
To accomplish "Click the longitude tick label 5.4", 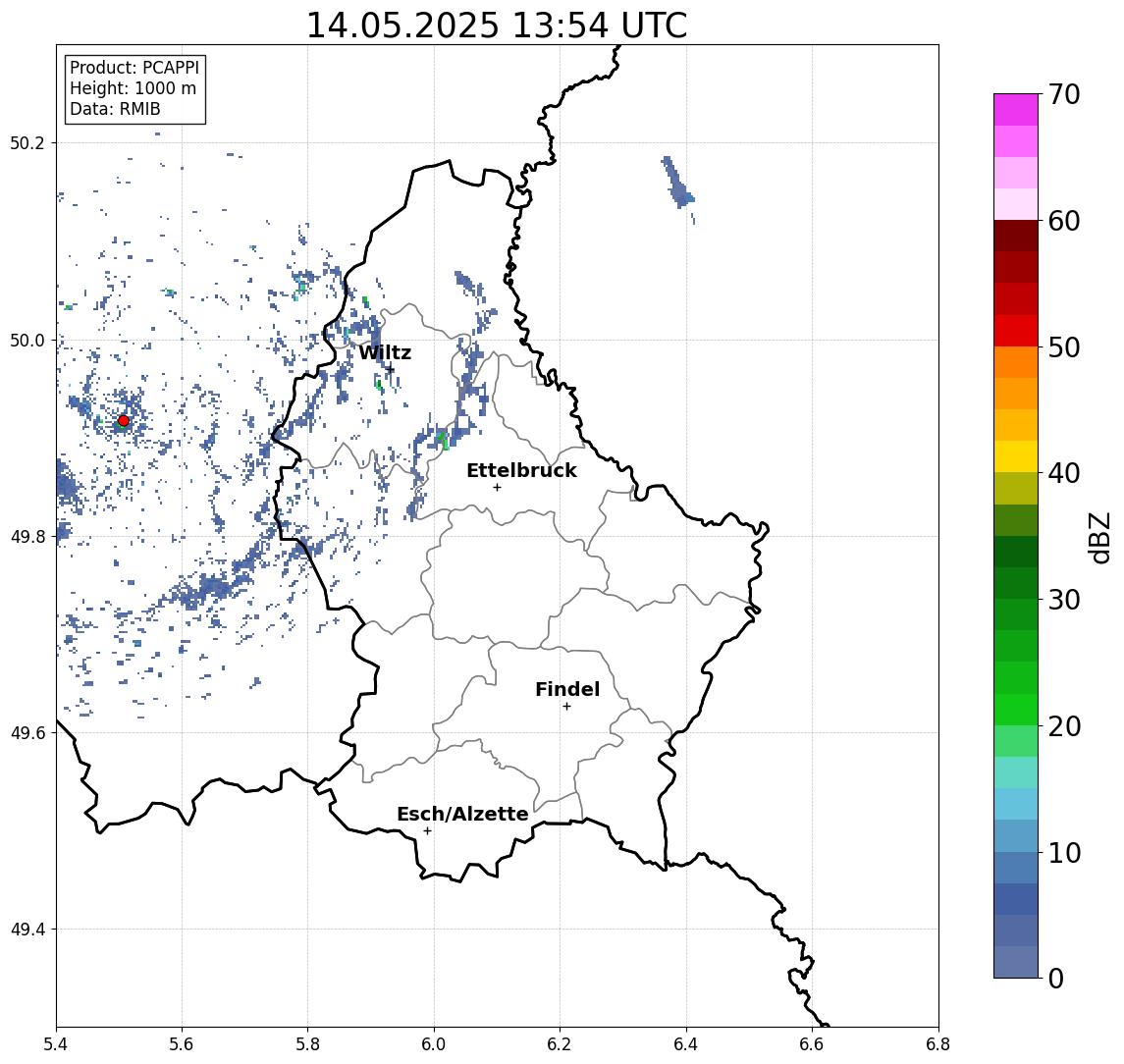I will click(56, 1044).
